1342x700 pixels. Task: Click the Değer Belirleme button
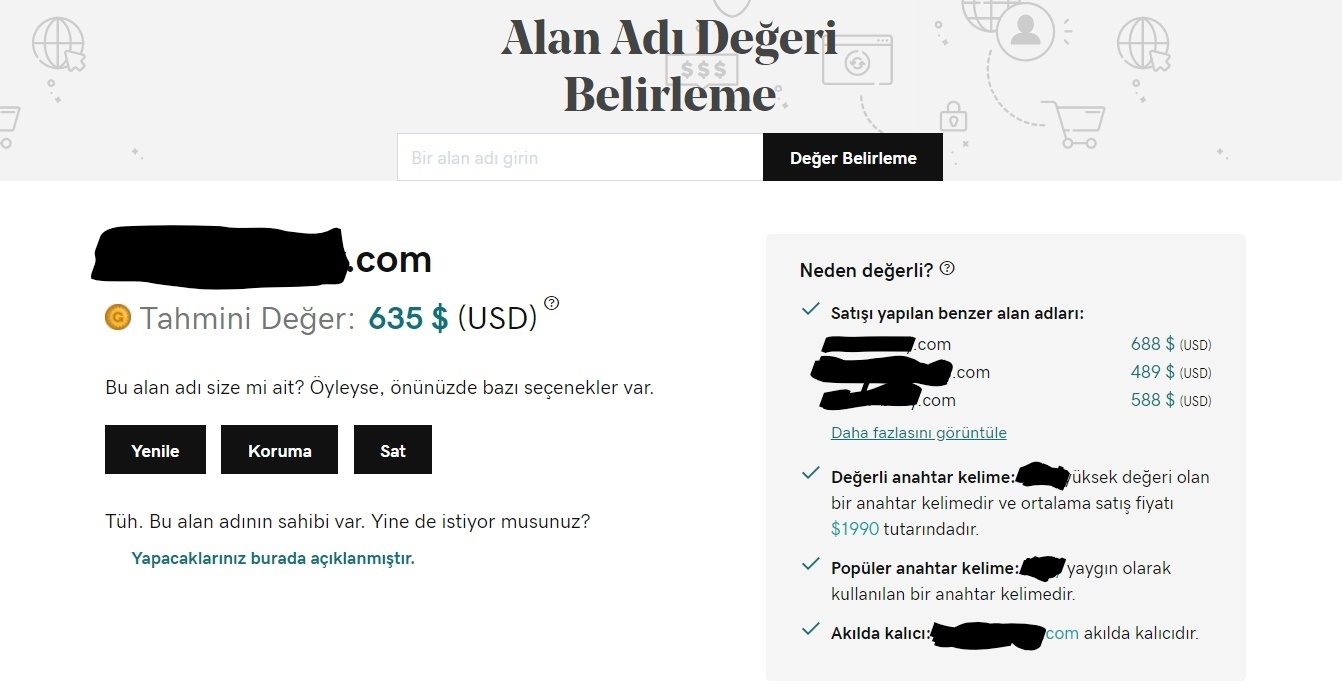coord(853,157)
